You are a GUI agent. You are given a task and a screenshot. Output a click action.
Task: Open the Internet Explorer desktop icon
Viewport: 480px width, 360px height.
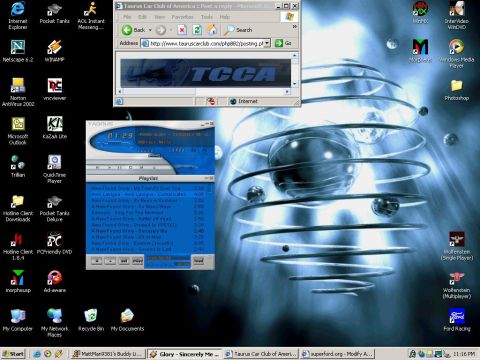[17, 15]
